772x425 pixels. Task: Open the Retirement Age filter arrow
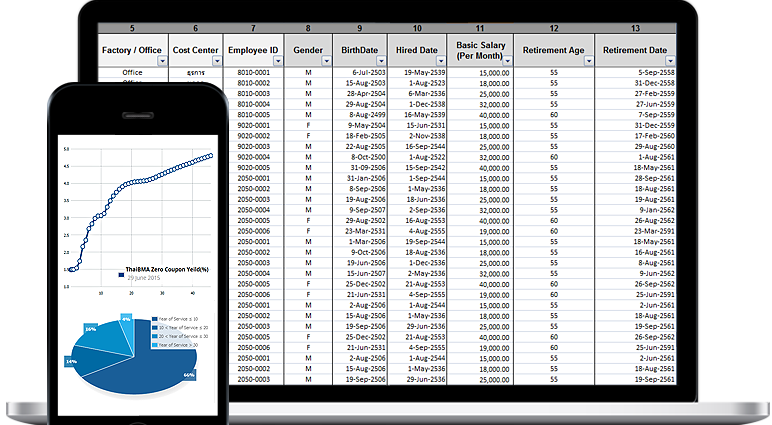(x=588, y=61)
